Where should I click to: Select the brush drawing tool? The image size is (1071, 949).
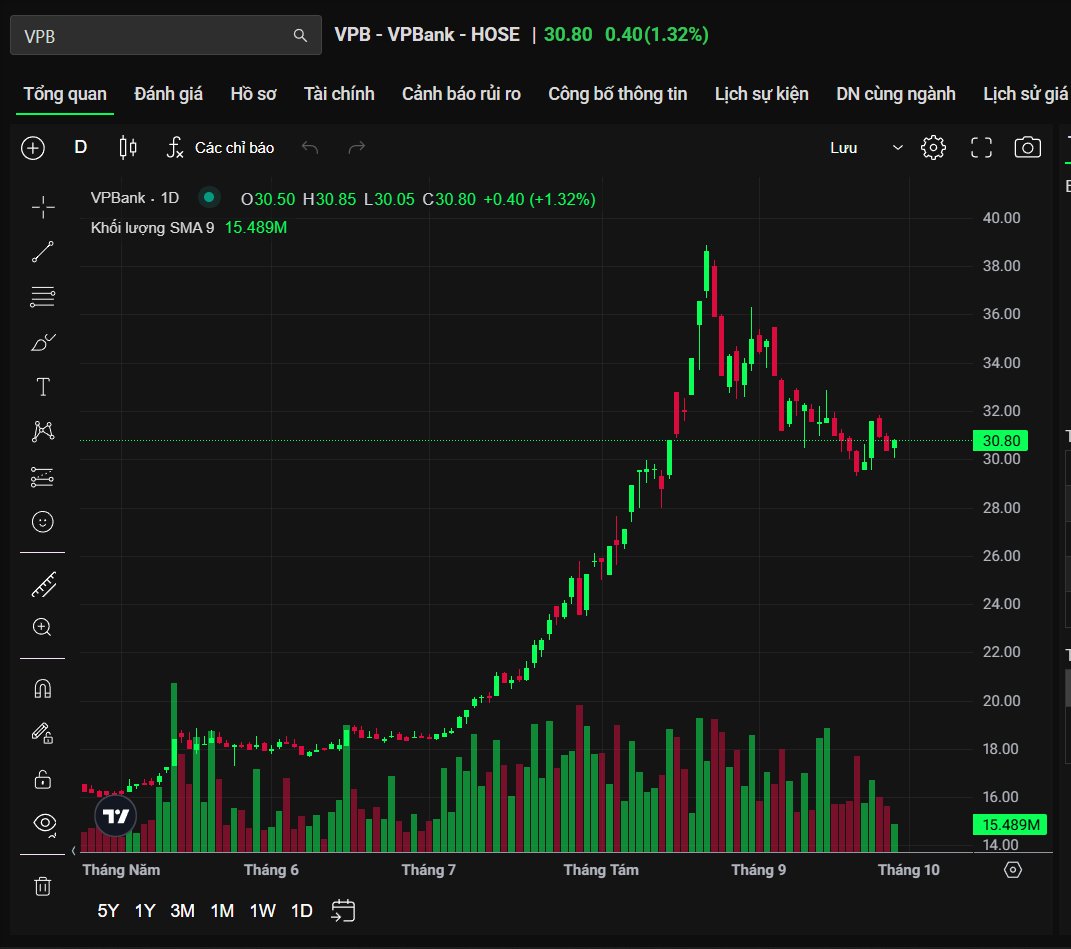coord(43,342)
